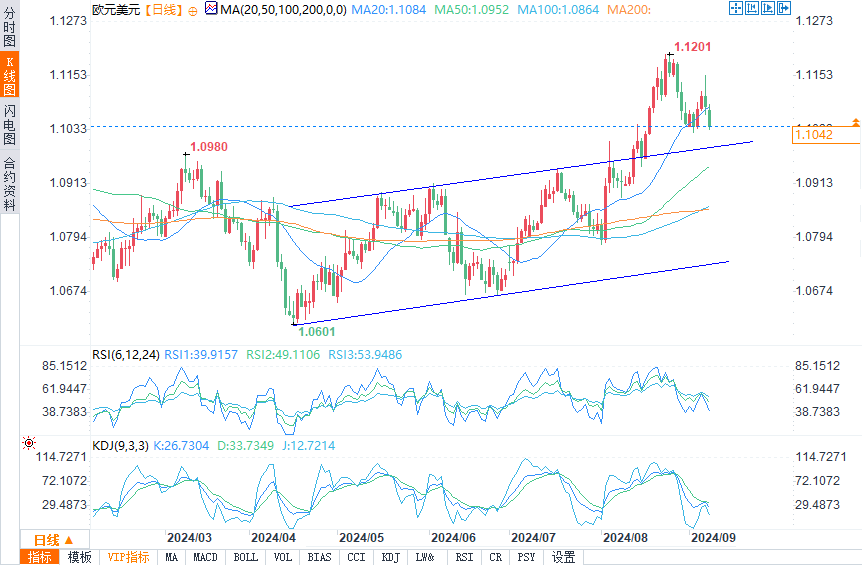862x565 pixels.
Task: Click the MA indicator chart icon
Action: point(211,8)
